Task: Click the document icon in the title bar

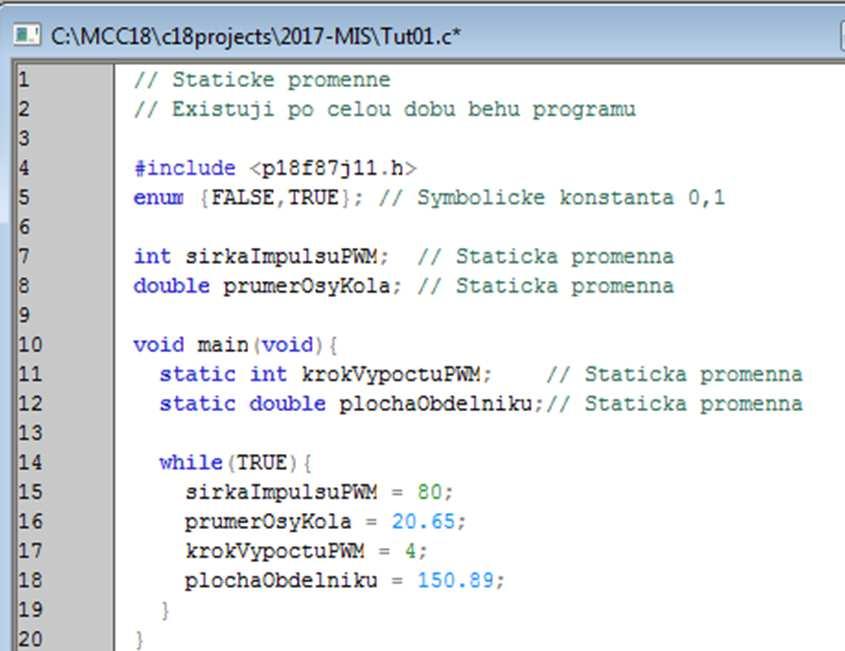Action: point(26,35)
